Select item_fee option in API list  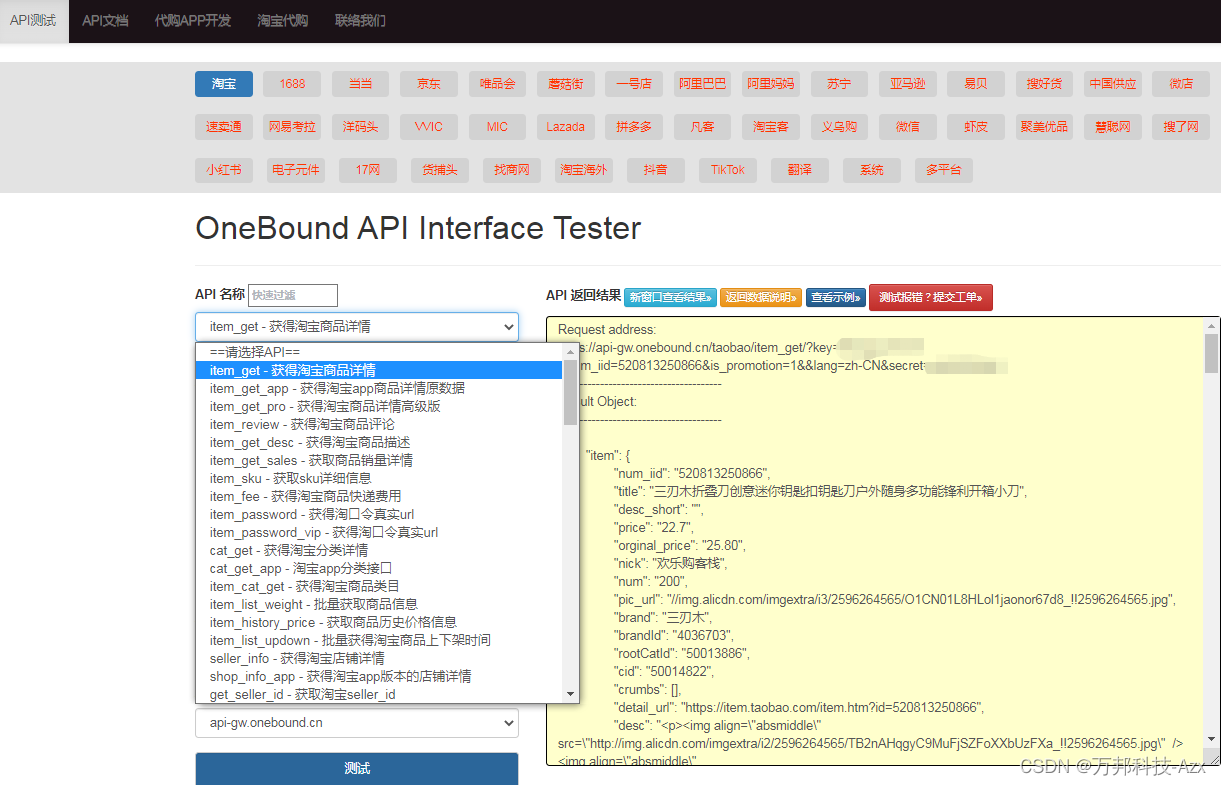pyautogui.click(x=380, y=496)
